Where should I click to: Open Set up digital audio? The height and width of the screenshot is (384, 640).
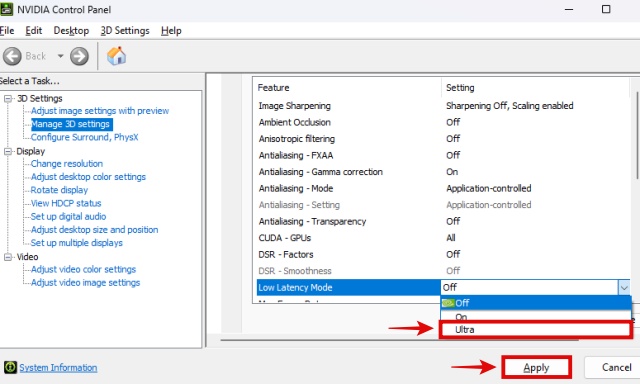point(69,216)
